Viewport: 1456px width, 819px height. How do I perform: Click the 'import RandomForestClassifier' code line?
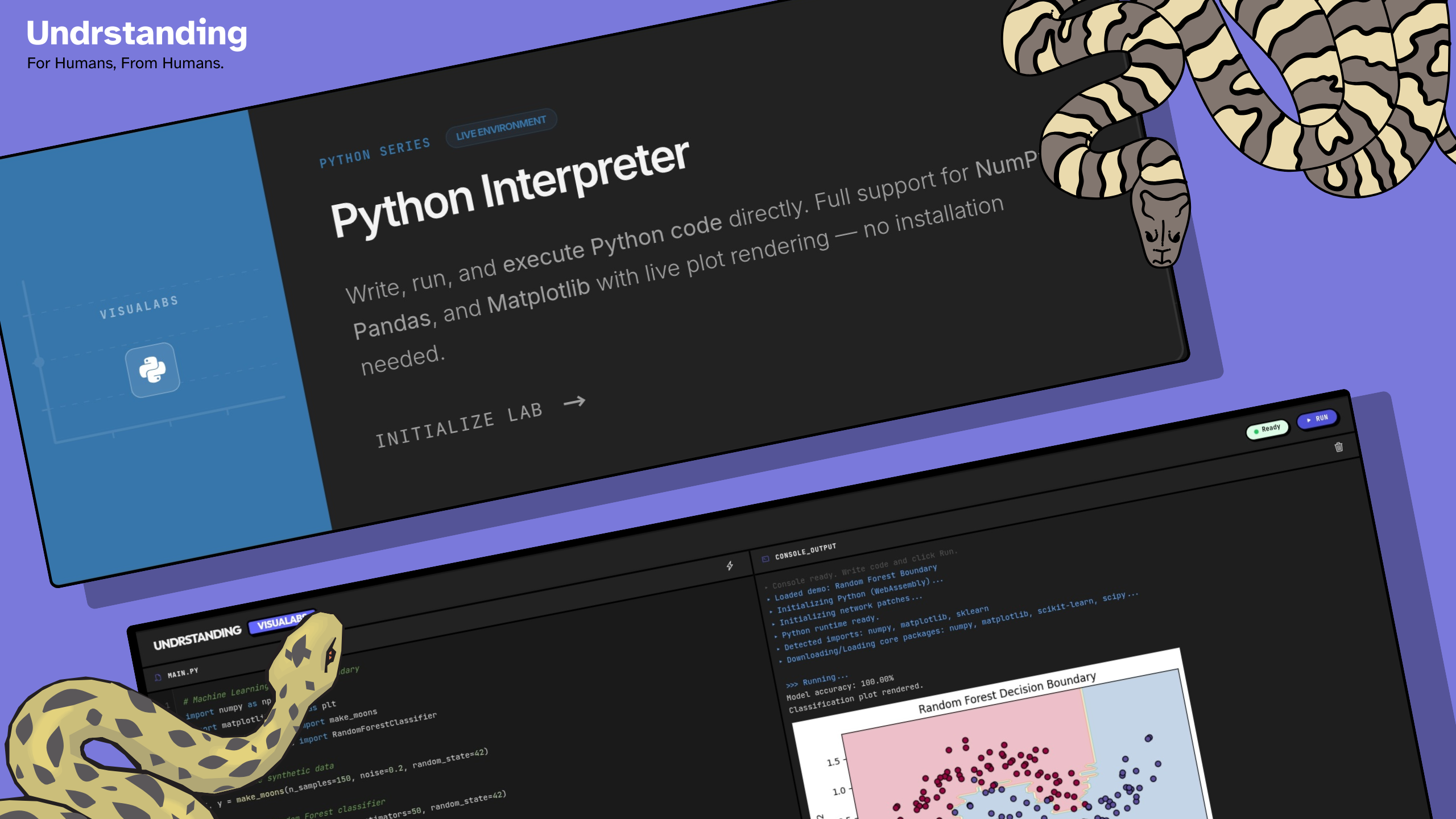click(x=367, y=727)
